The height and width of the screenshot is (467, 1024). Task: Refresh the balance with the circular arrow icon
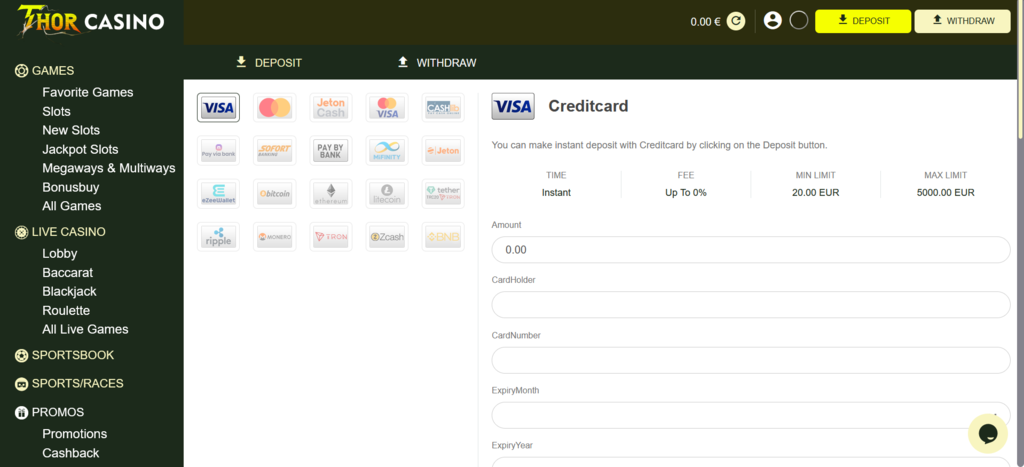click(x=736, y=22)
